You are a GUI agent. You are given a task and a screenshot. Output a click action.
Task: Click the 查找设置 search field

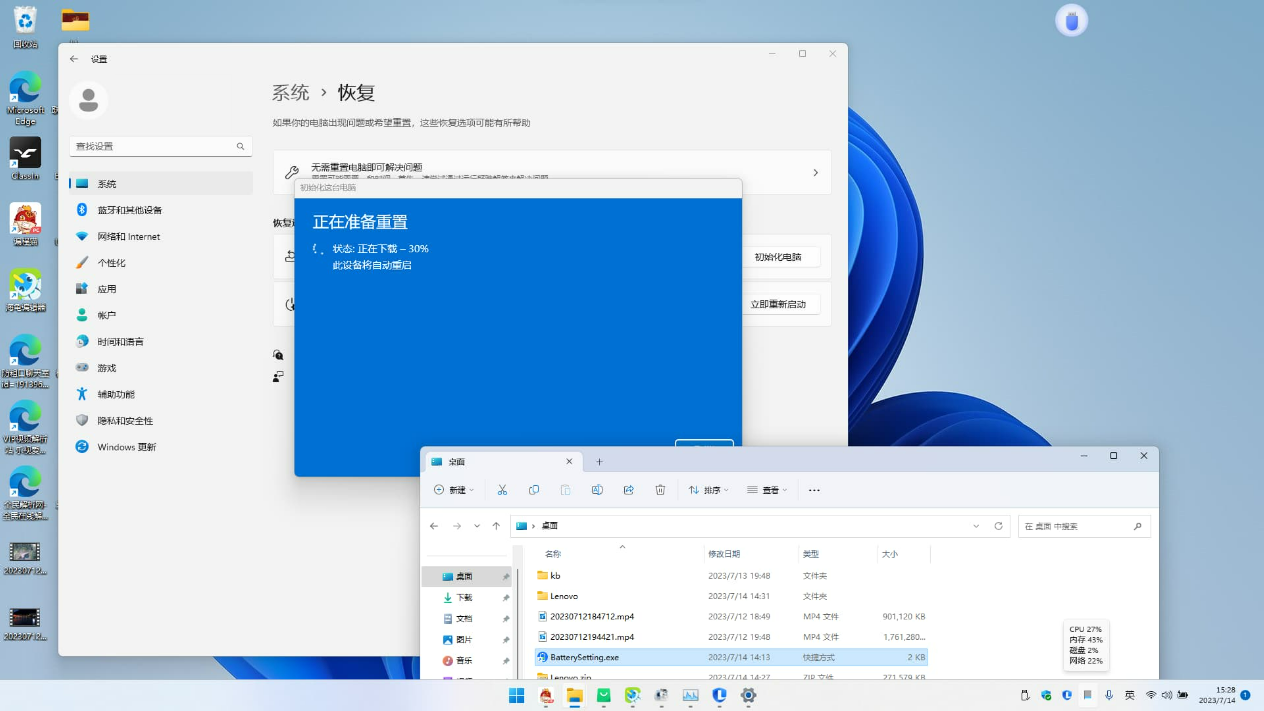point(160,146)
